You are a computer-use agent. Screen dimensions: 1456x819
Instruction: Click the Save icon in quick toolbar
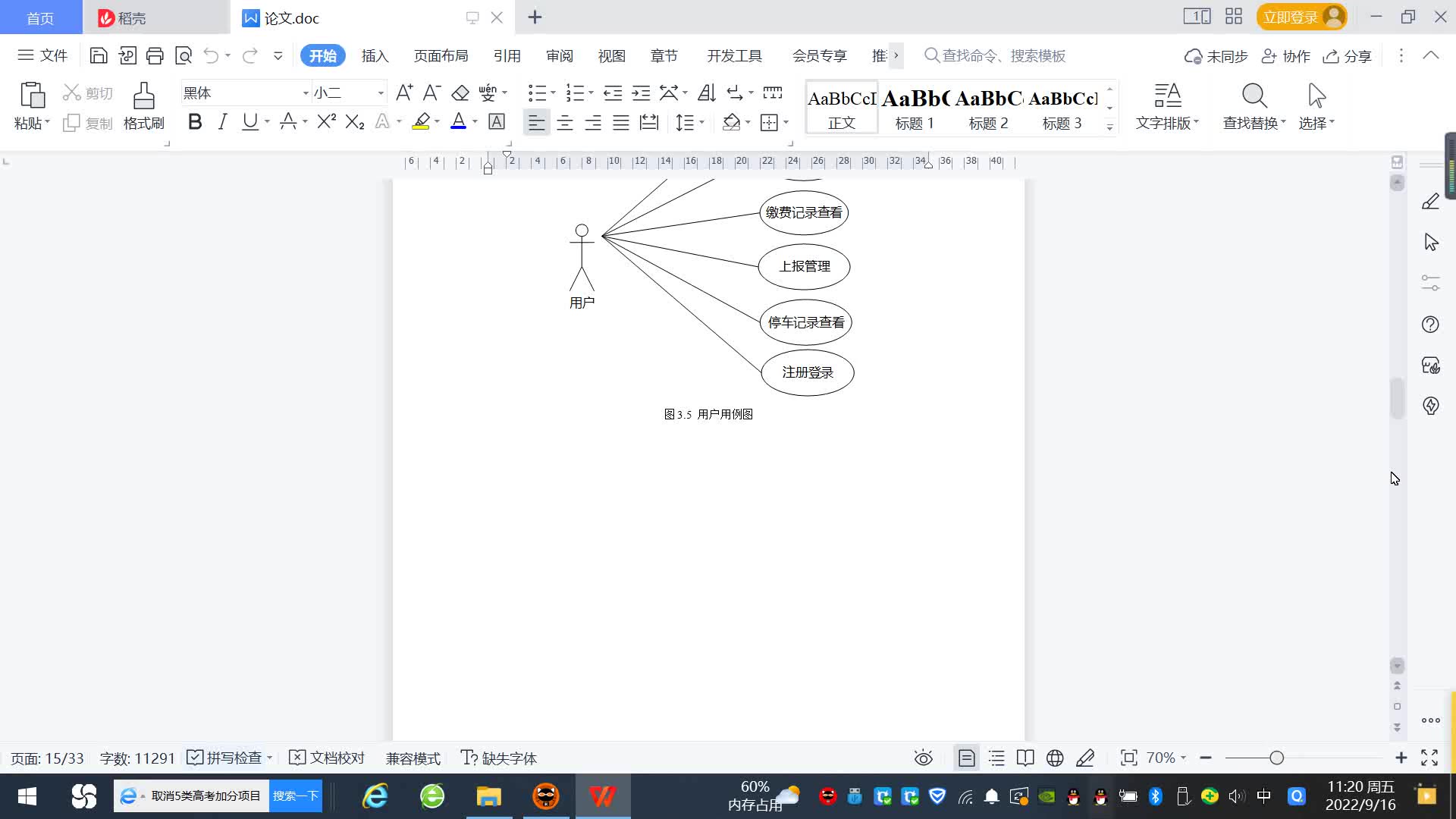98,55
